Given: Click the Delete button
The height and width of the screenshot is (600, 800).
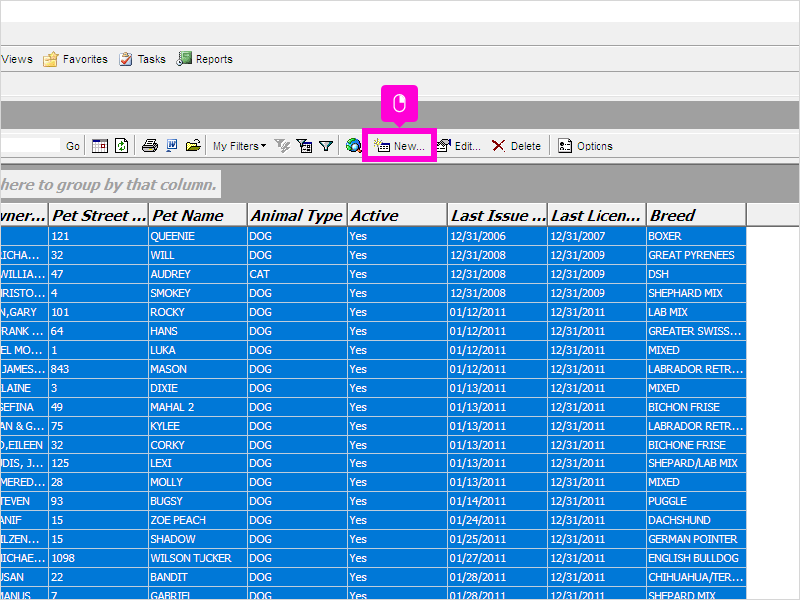Looking at the screenshot, I should coord(516,146).
